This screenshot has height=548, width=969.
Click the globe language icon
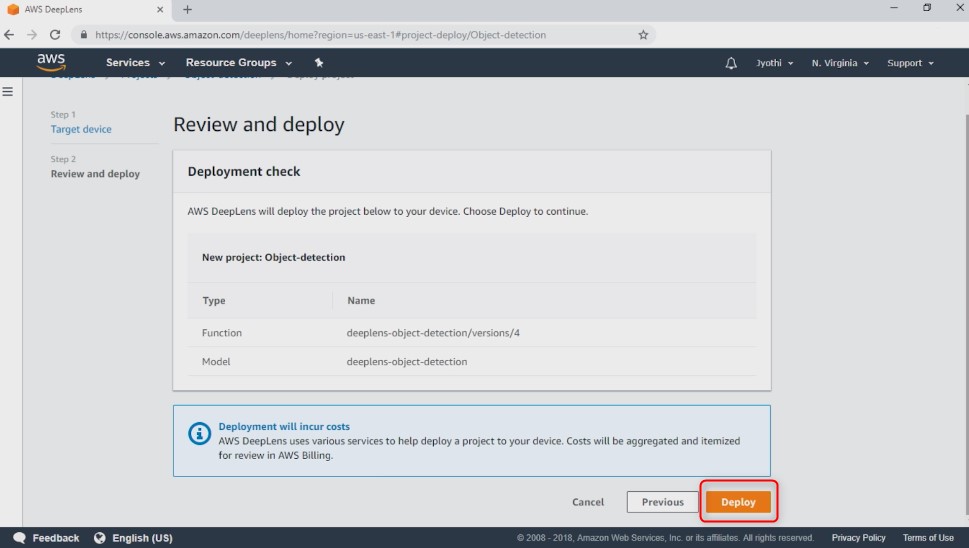tap(99, 537)
